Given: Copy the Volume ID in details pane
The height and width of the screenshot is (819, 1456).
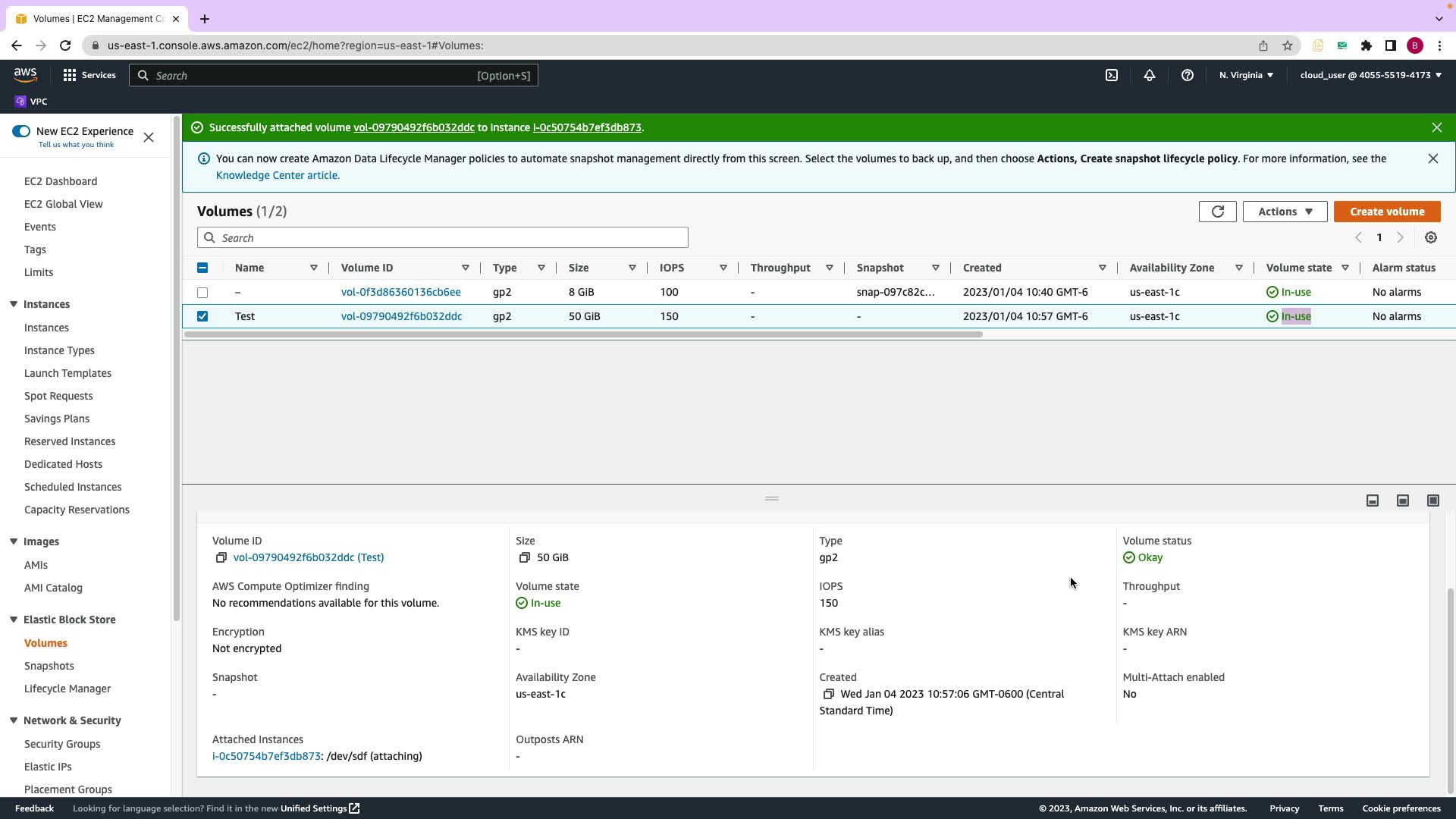Looking at the screenshot, I should tap(221, 557).
